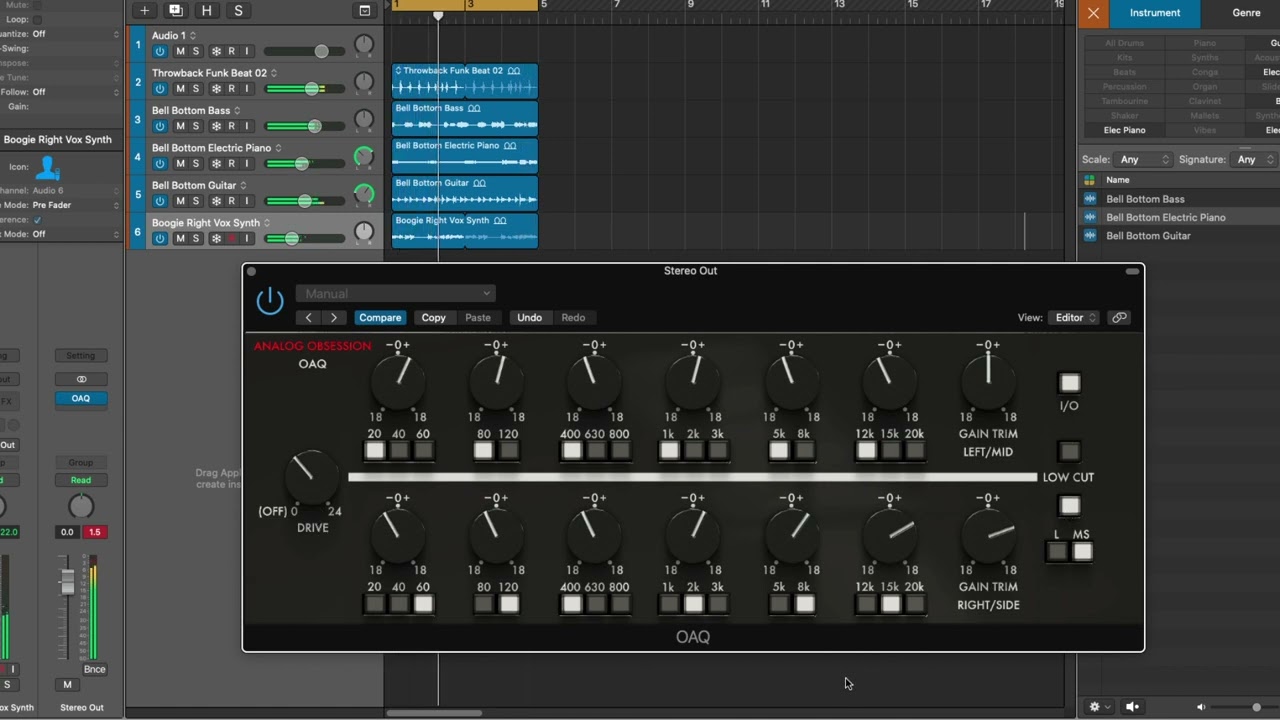Screen dimensions: 1280x720
Task: Select the MS mode button
Action: click(1082, 552)
